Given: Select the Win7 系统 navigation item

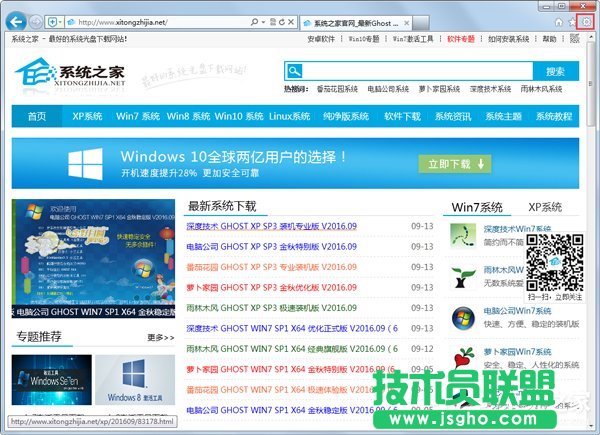Looking at the screenshot, I should tap(138, 116).
